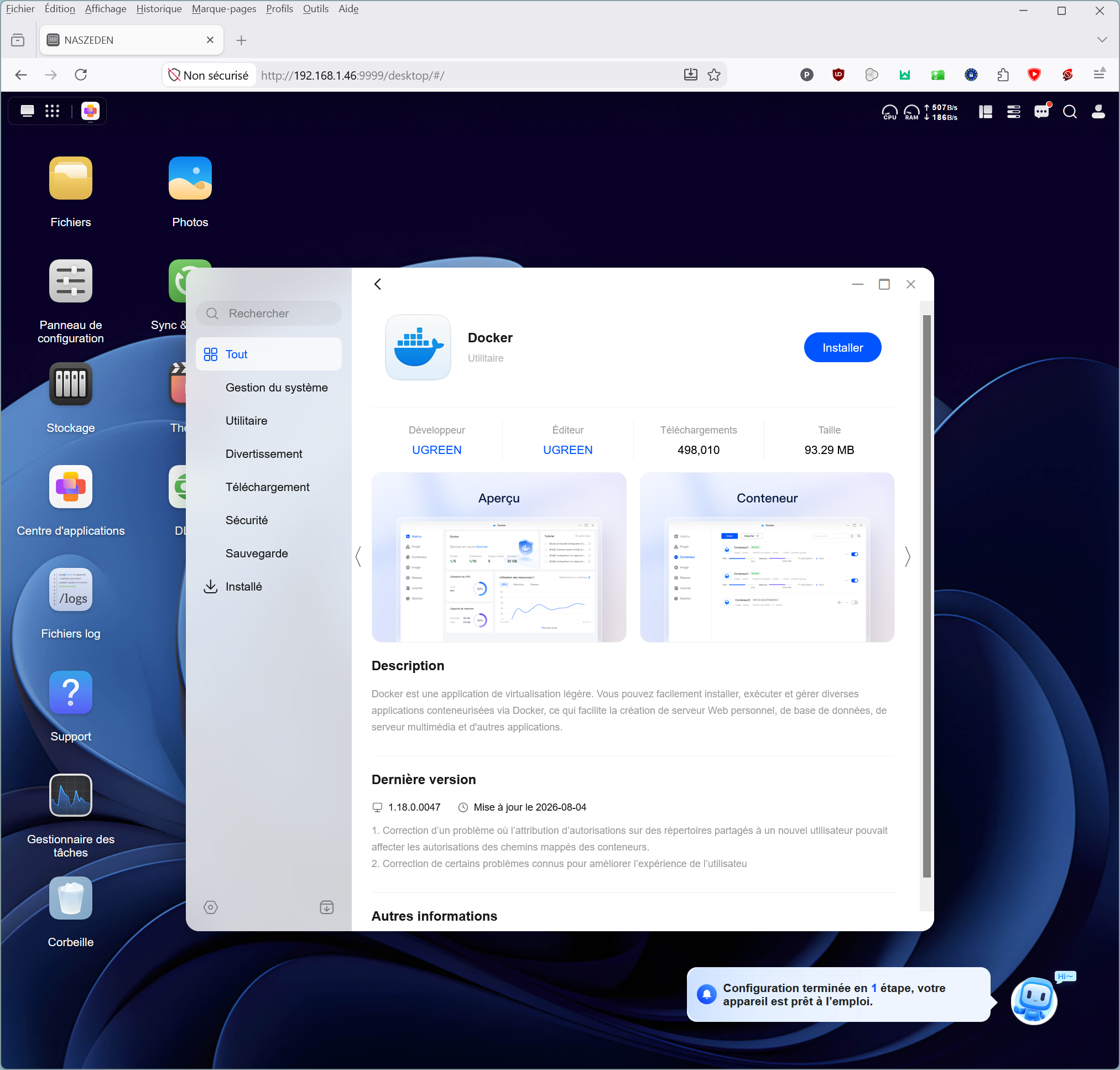Show previous screenshot with left chevron
Image resolution: width=1120 pixels, height=1070 pixels.
(358, 557)
